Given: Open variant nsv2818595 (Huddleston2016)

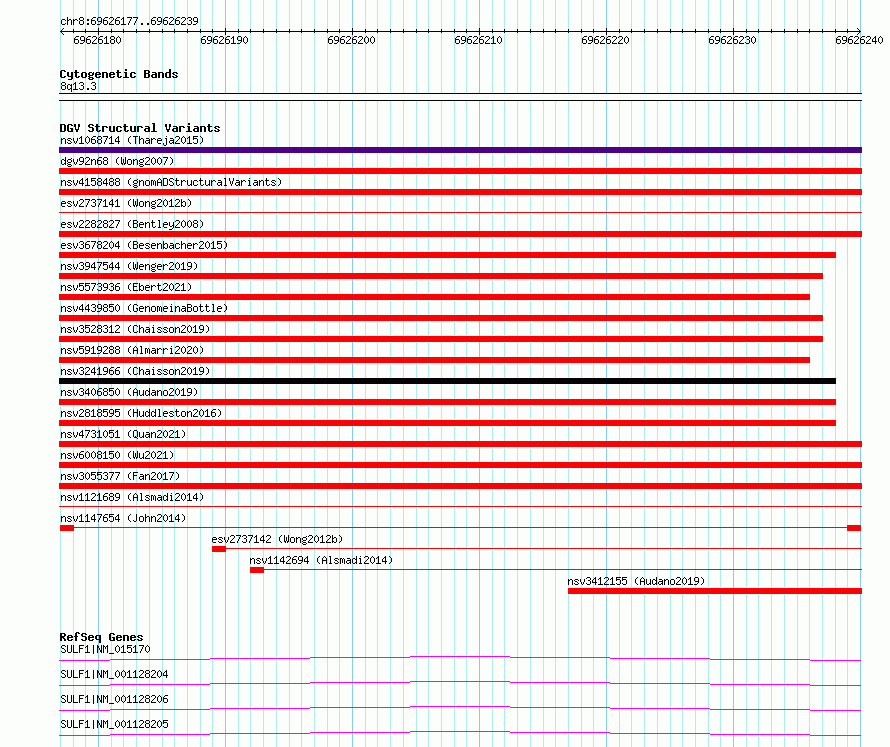Looking at the screenshot, I should click(x=141, y=413).
